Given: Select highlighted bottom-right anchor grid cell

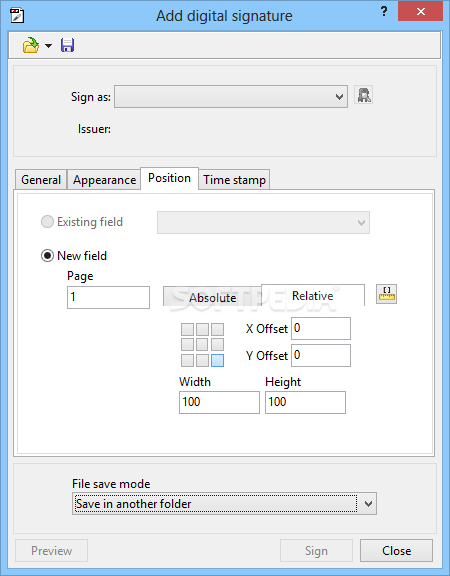Looking at the screenshot, I should [x=217, y=360].
